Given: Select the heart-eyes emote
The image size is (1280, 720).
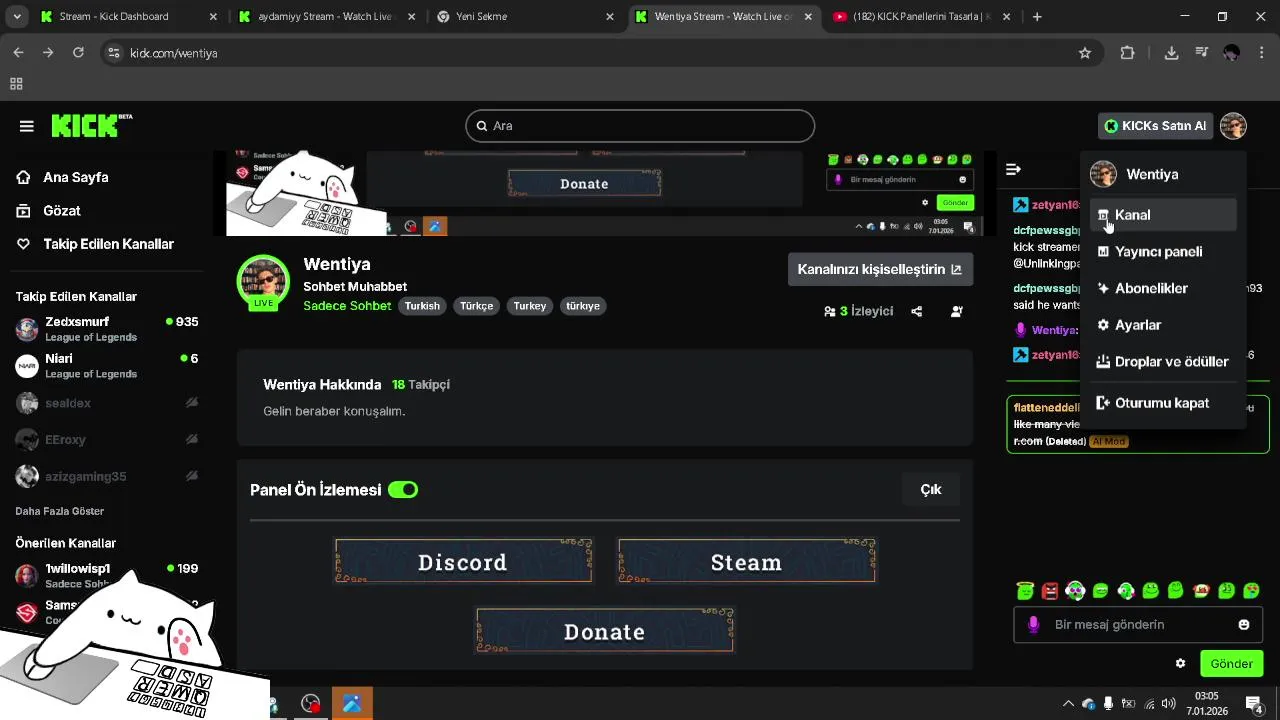Looking at the screenshot, I should click(1251, 591).
